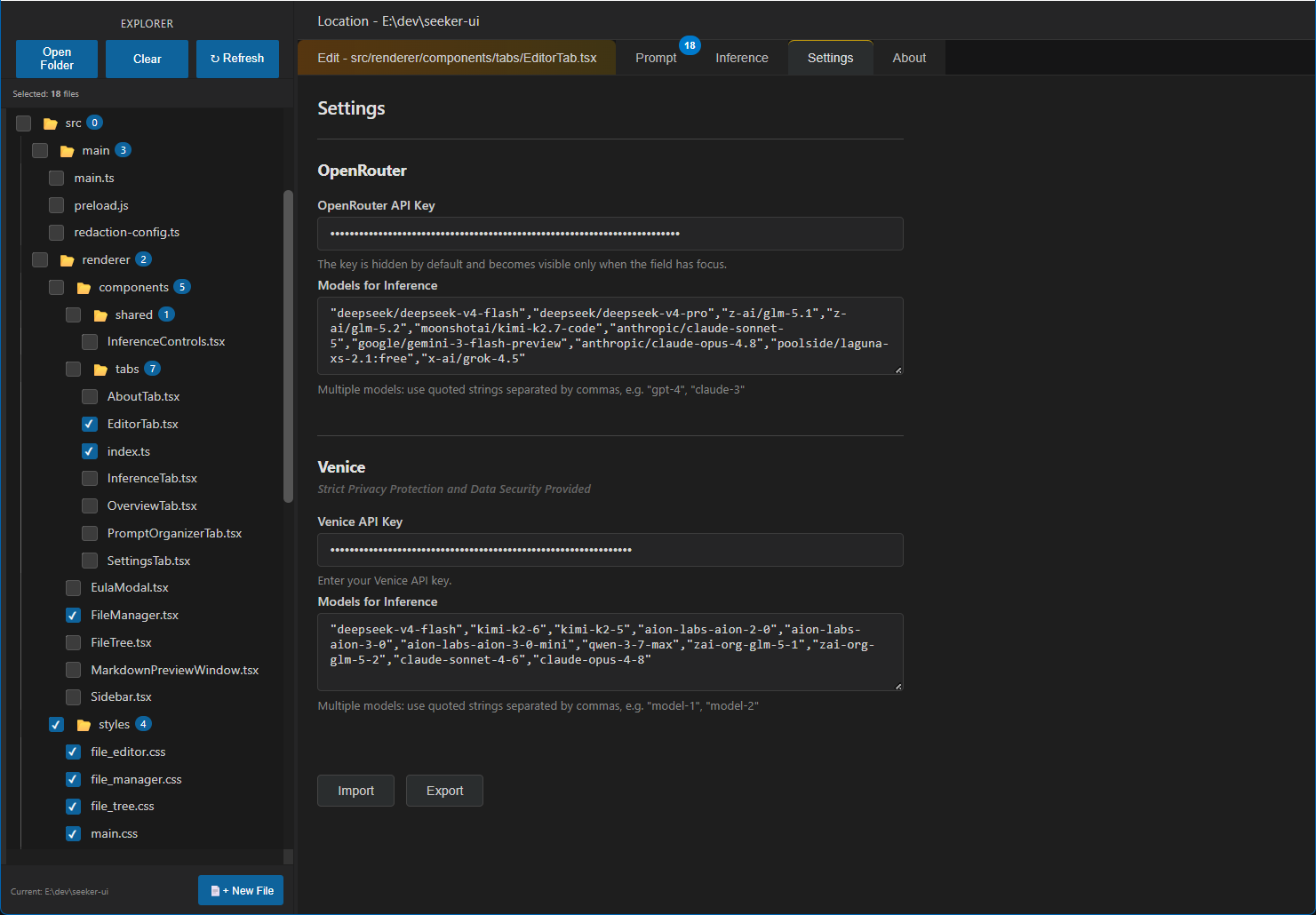Select the MarkdownPreviewWindow.tsx file name

pos(175,671)
